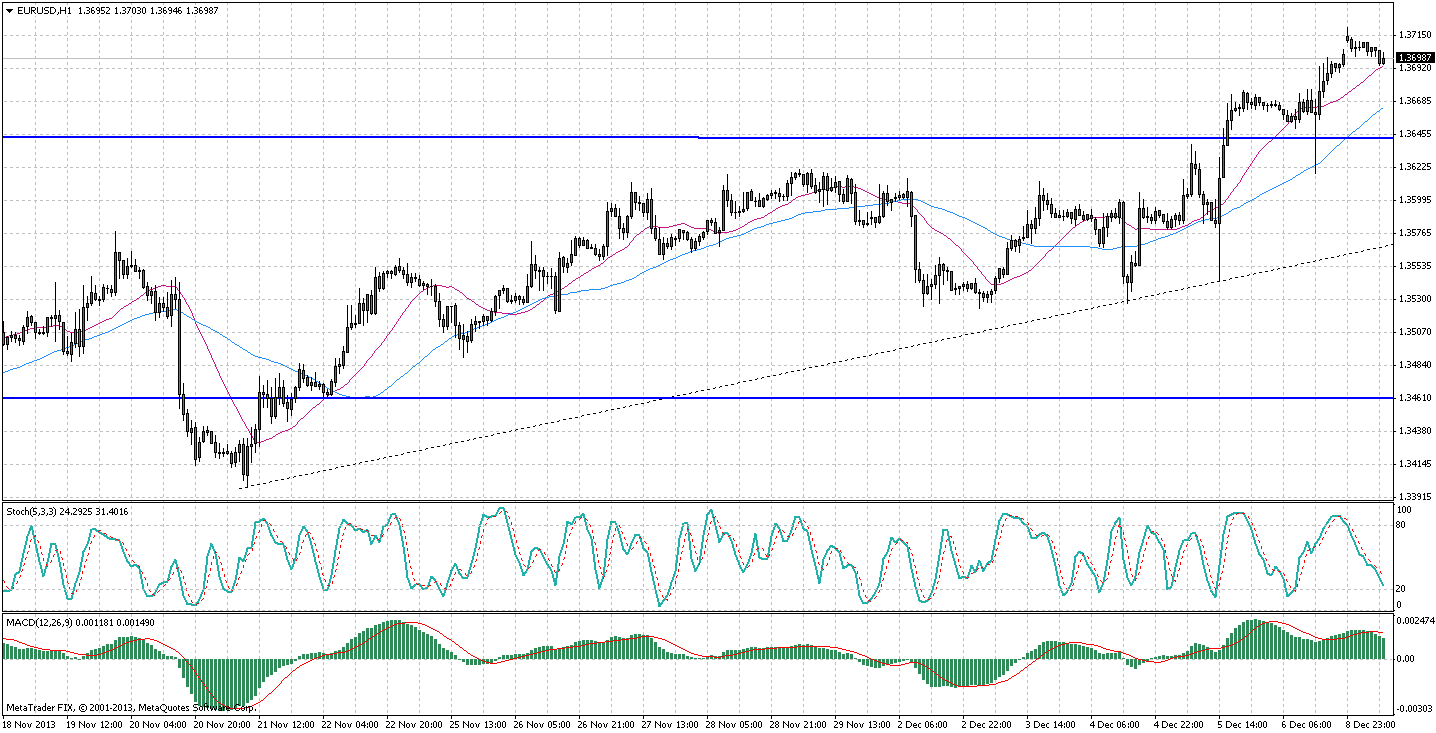Click the MACD 0.002474 scale label

pos(1414,623)
